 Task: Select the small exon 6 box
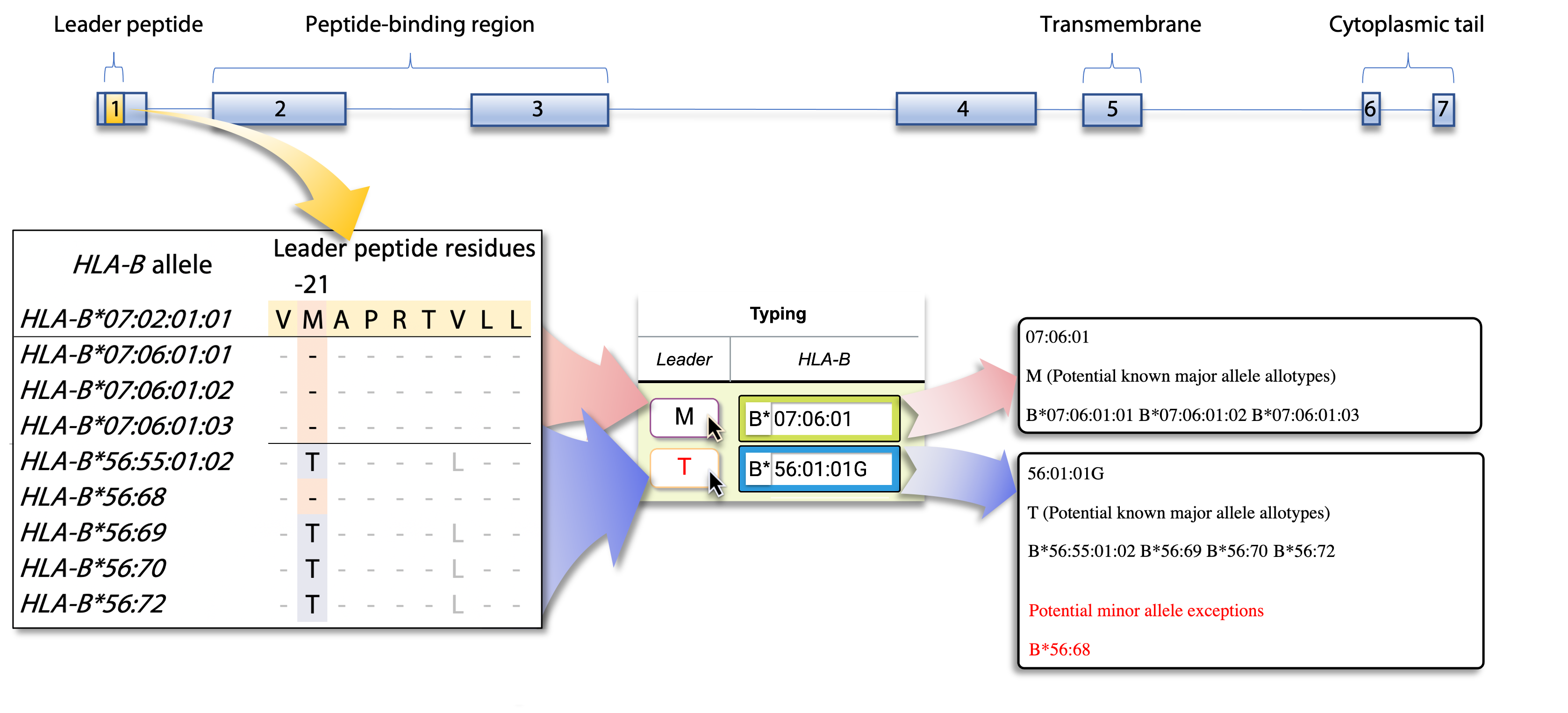pos(1370,109)
